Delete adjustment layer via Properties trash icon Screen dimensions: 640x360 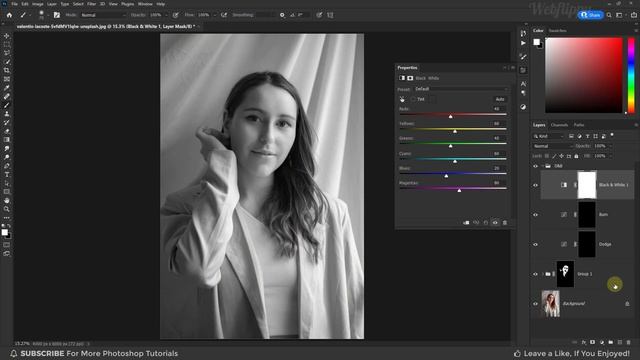tap(505, 223)
